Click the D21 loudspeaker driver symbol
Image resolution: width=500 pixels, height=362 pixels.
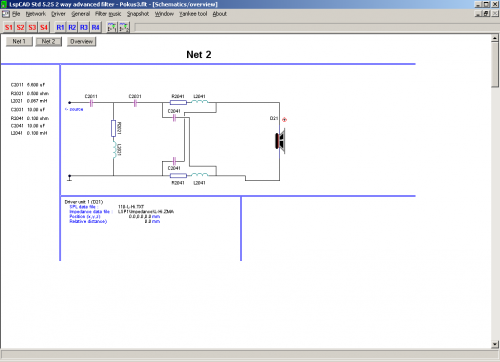tap(280, 141)
